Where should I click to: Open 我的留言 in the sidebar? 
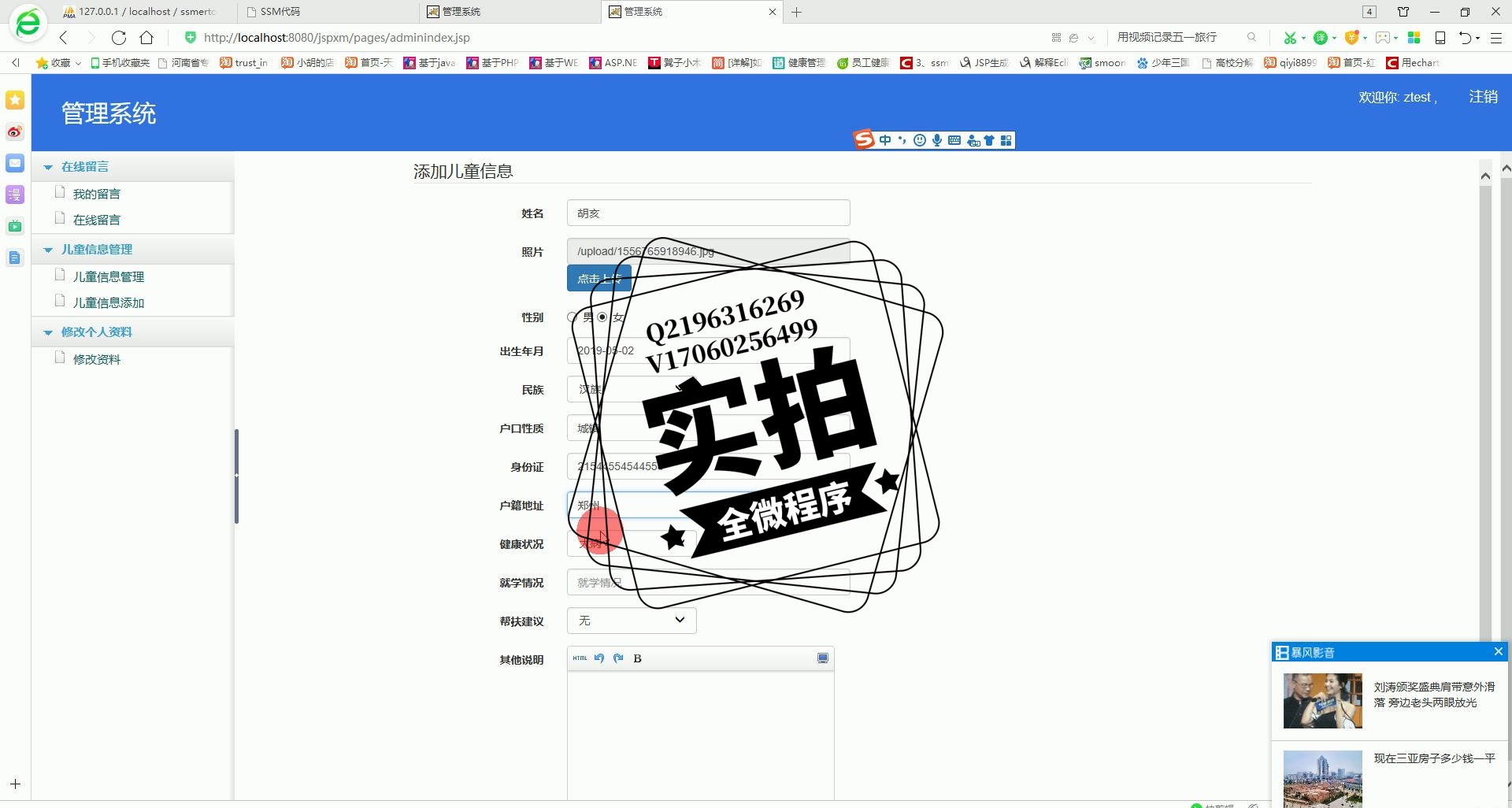pyautogui.click(x=97, y=194)
